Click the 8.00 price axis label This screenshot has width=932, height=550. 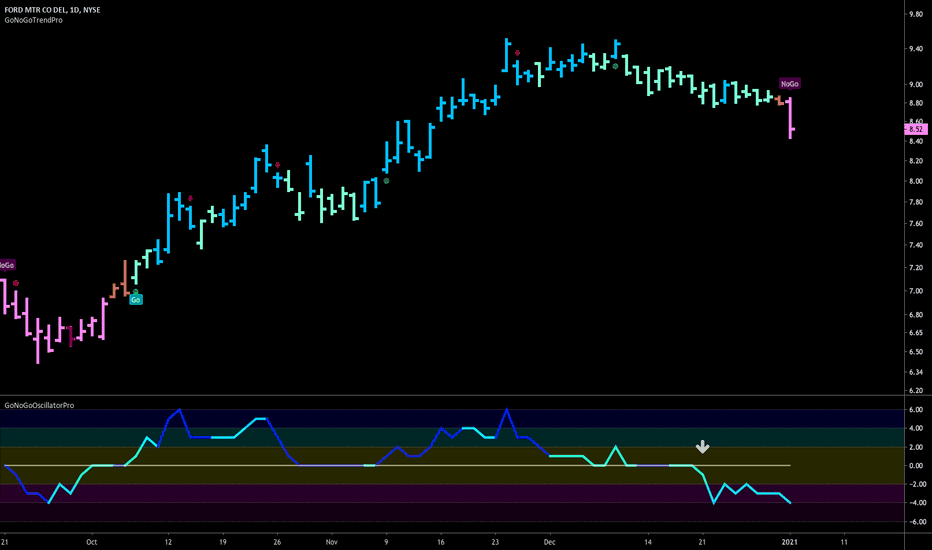pyautogui.click(x=915, y=181)
